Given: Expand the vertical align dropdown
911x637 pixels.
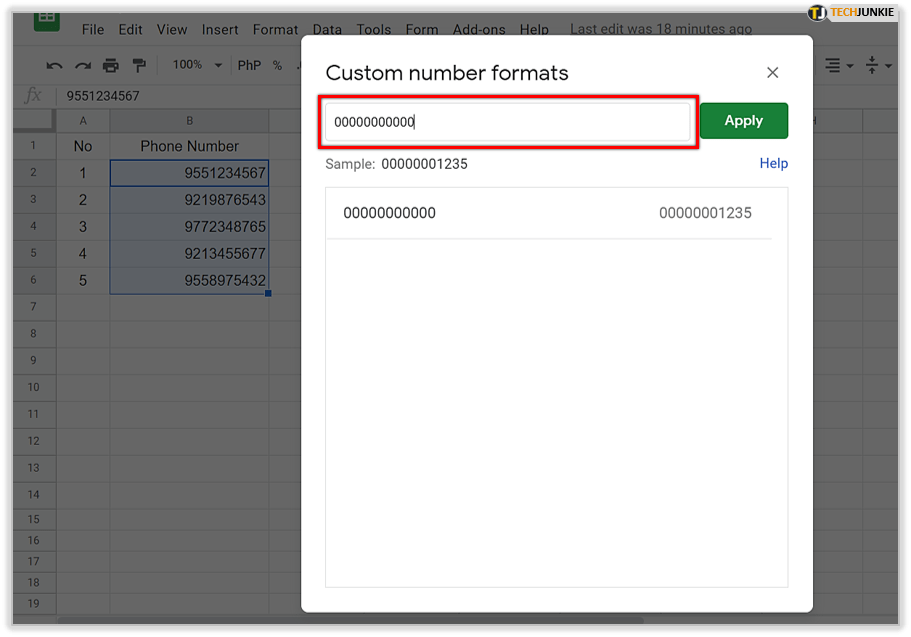Looking at the screenshot, I should (x=877, y=66).
